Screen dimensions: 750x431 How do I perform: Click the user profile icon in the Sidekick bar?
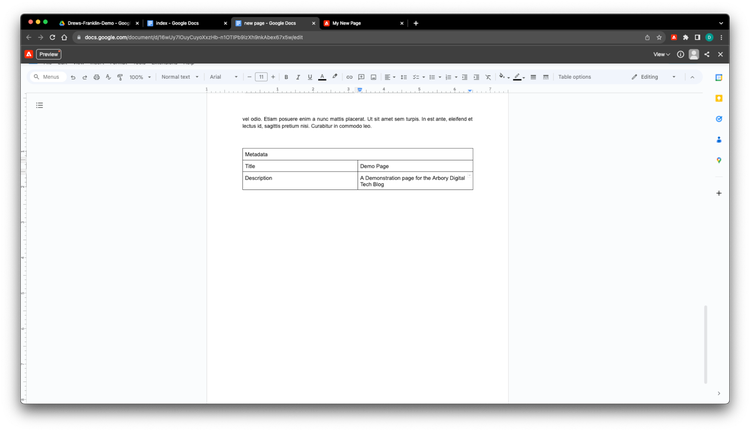(x=694, y=55)
